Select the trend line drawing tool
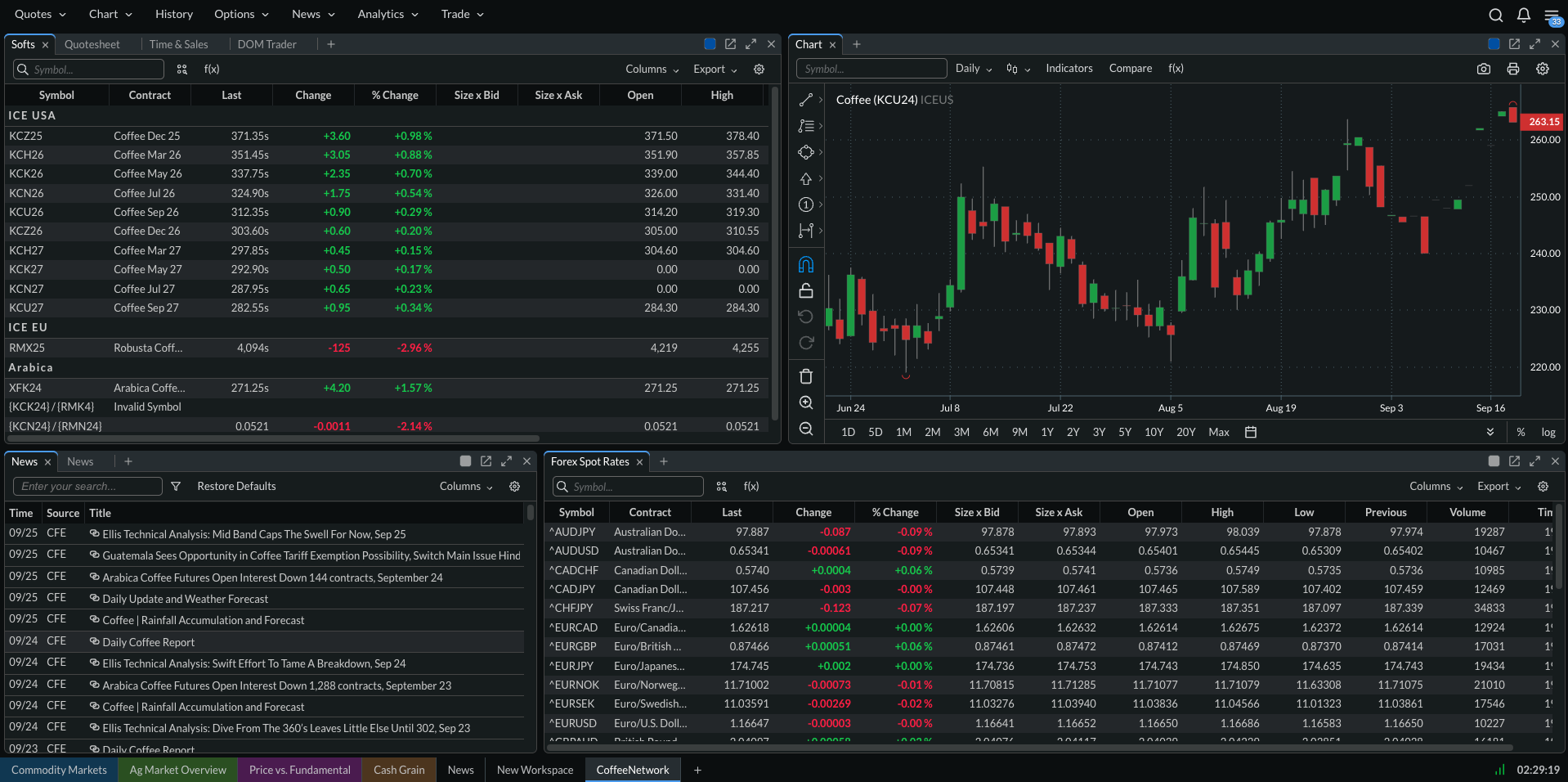Image resolution: width=1568 pixels, height=782 pixels. (x=806, y=100)
